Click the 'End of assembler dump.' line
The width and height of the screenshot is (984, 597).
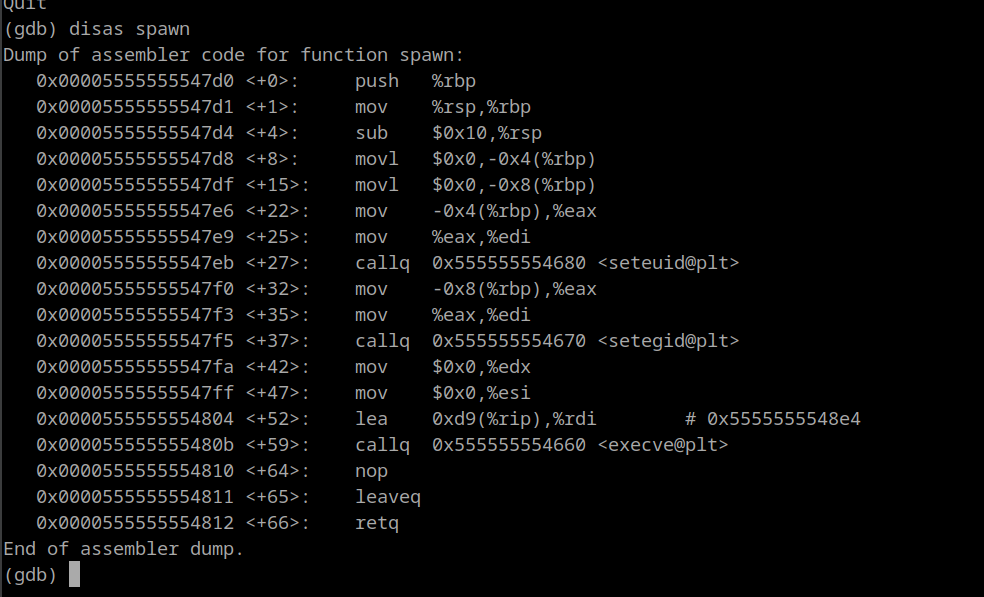(x=123, y=549)
